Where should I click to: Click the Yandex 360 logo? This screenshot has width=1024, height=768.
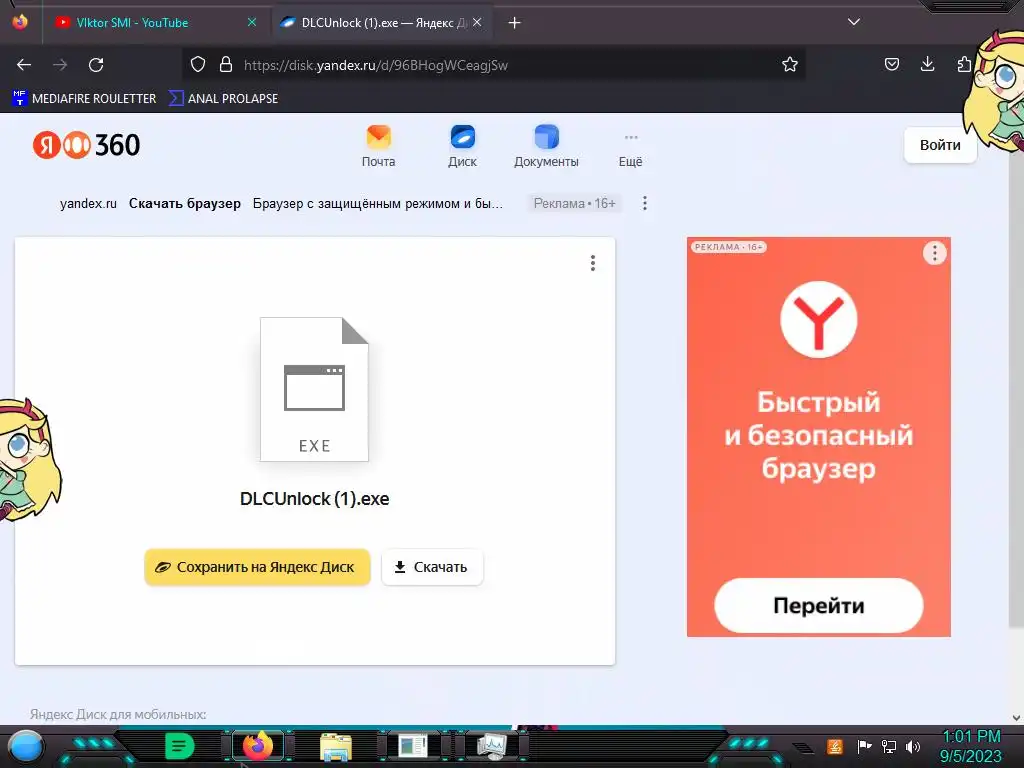coord(86,145)
